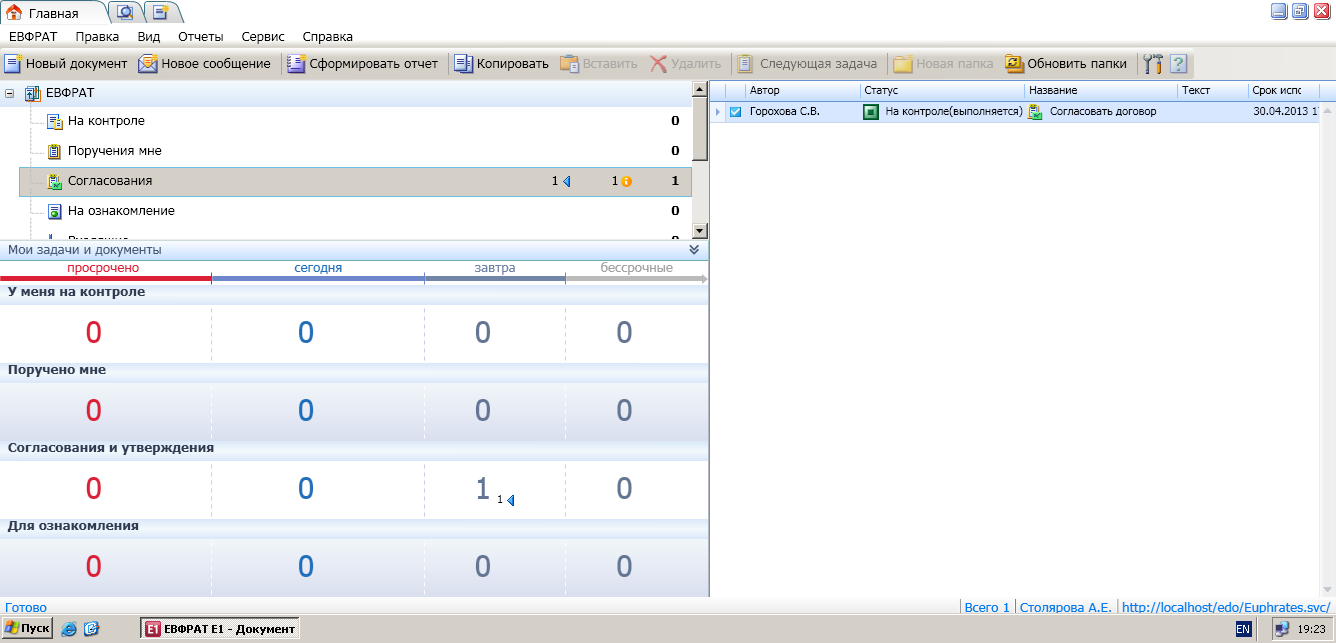The image size is (1336, 643).
Task: Click the Текст column header
Action: click(x=1213, y=91)
